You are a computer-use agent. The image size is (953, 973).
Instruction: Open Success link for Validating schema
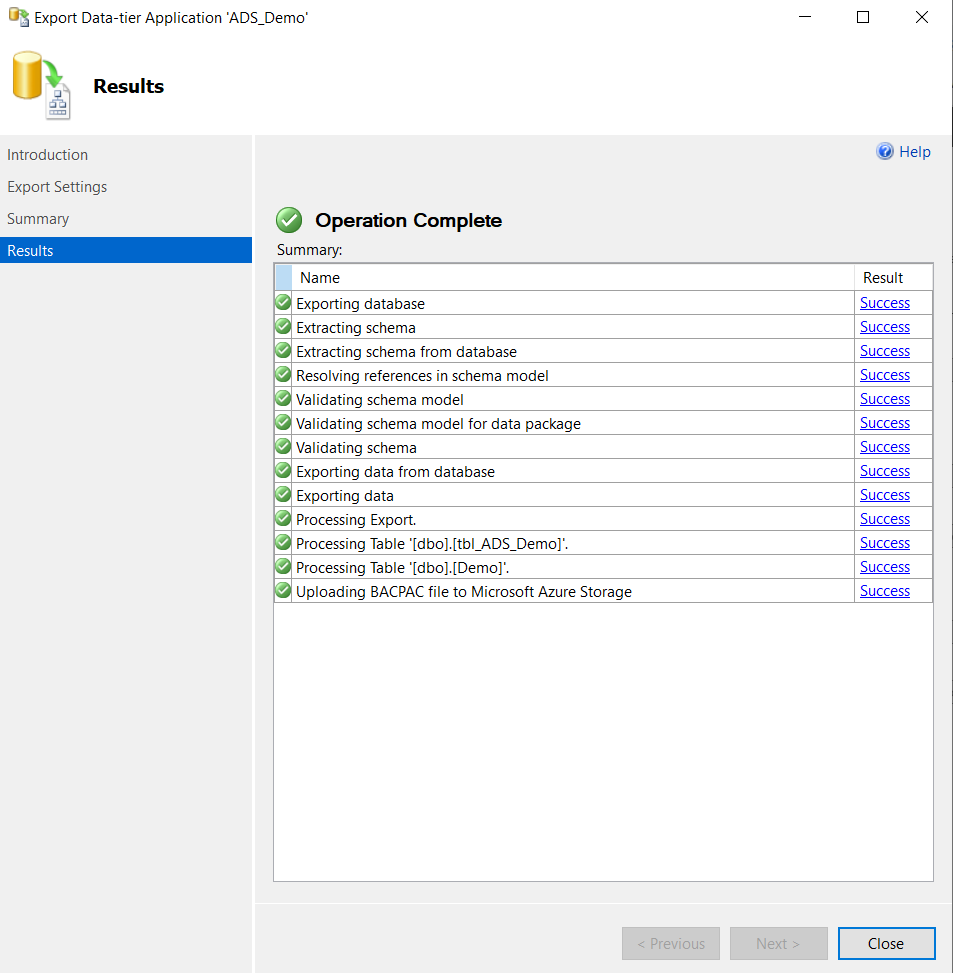pyautogui.click(x=885, y=447)
